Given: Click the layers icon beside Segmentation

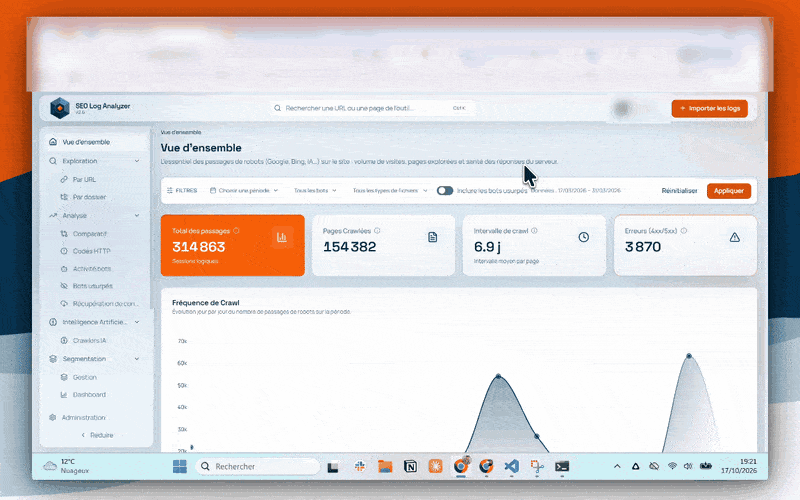Looking at the screenshot, I should coord(53,359).
